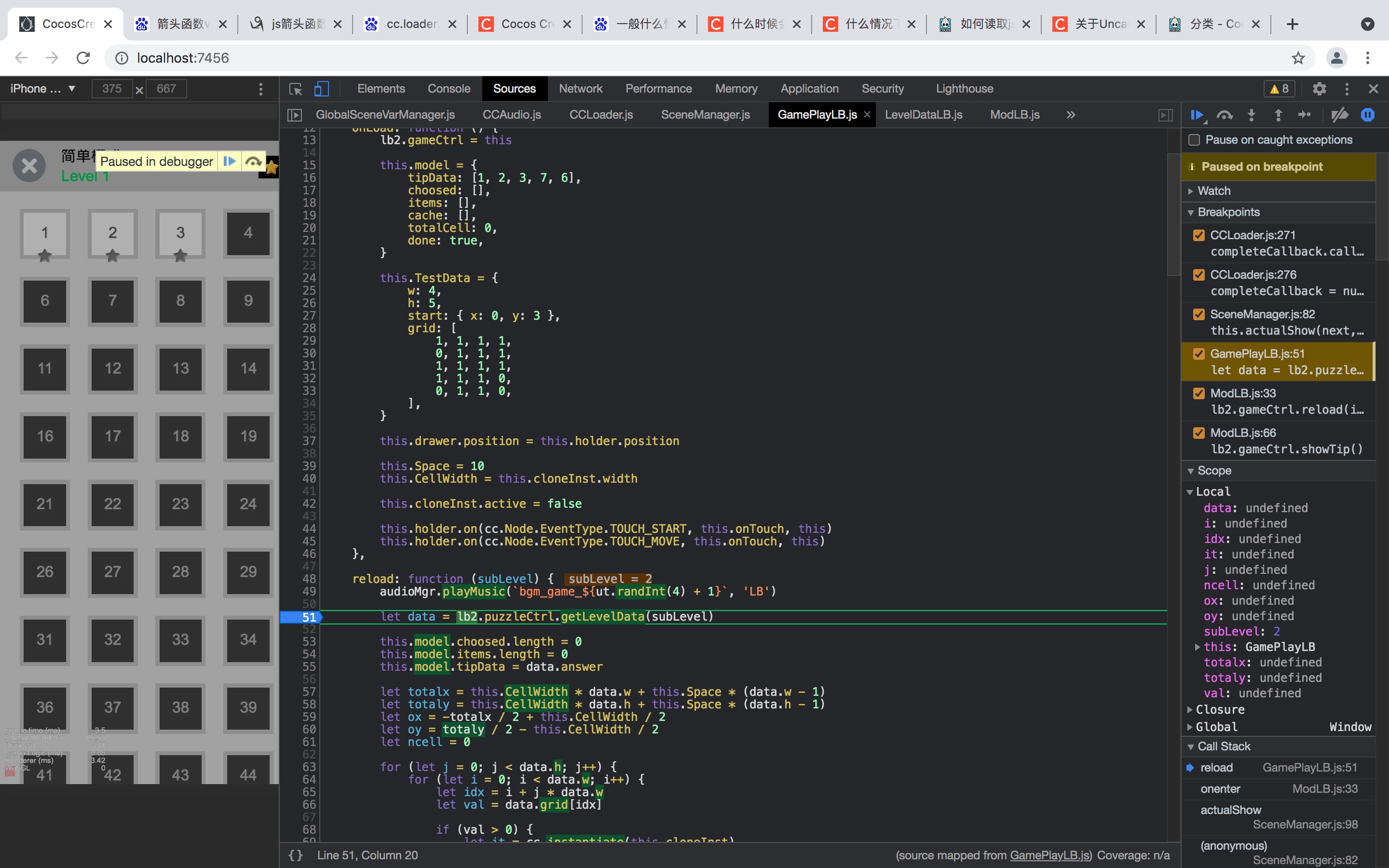Viewport: 1389px width, 868px height.
Task: Open DevTools settings gear
Action: coord(1319,88)
